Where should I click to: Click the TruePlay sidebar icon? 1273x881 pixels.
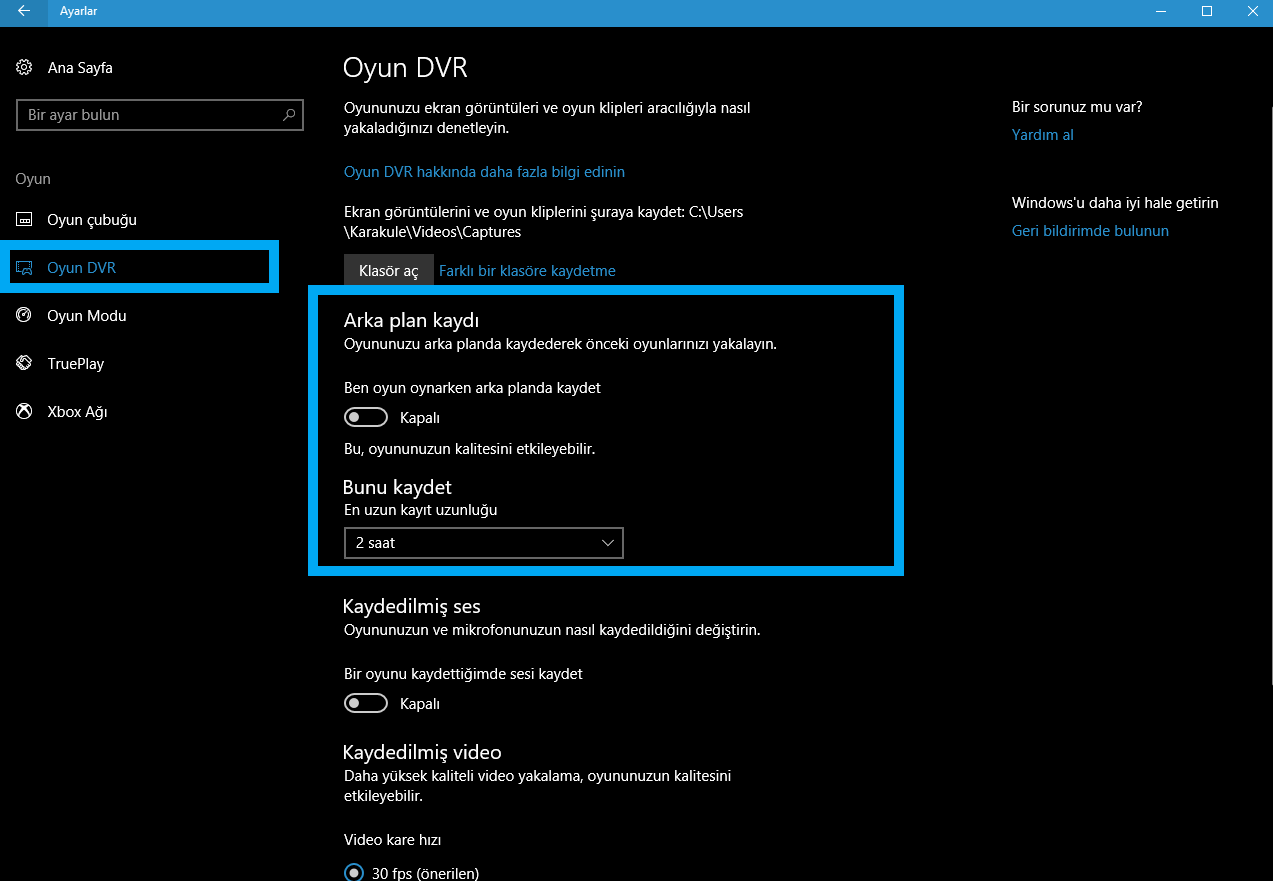click(x=24, y=363)
